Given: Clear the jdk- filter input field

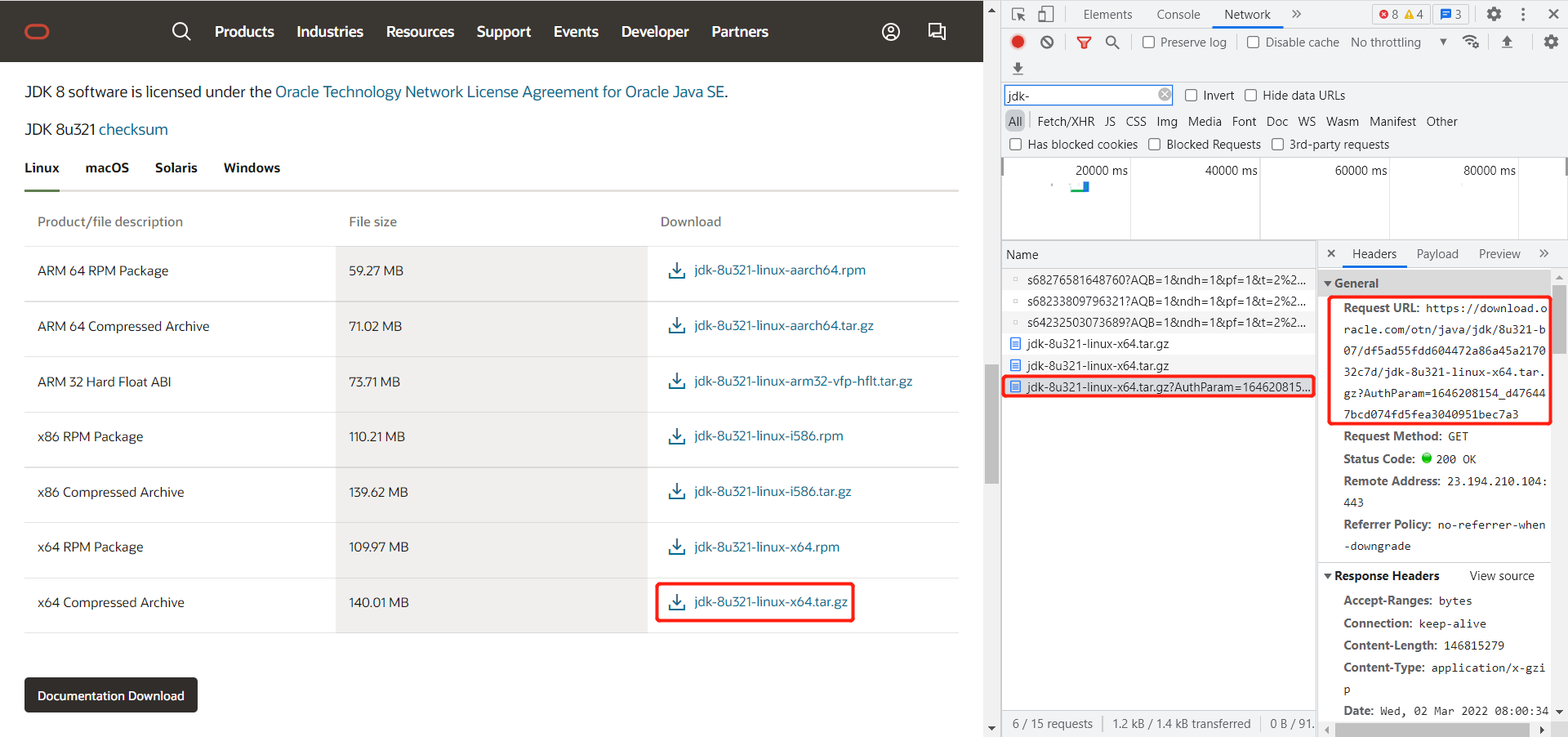Looking at the screenshot, I should pyautogui.click(x=1165, y=94).
